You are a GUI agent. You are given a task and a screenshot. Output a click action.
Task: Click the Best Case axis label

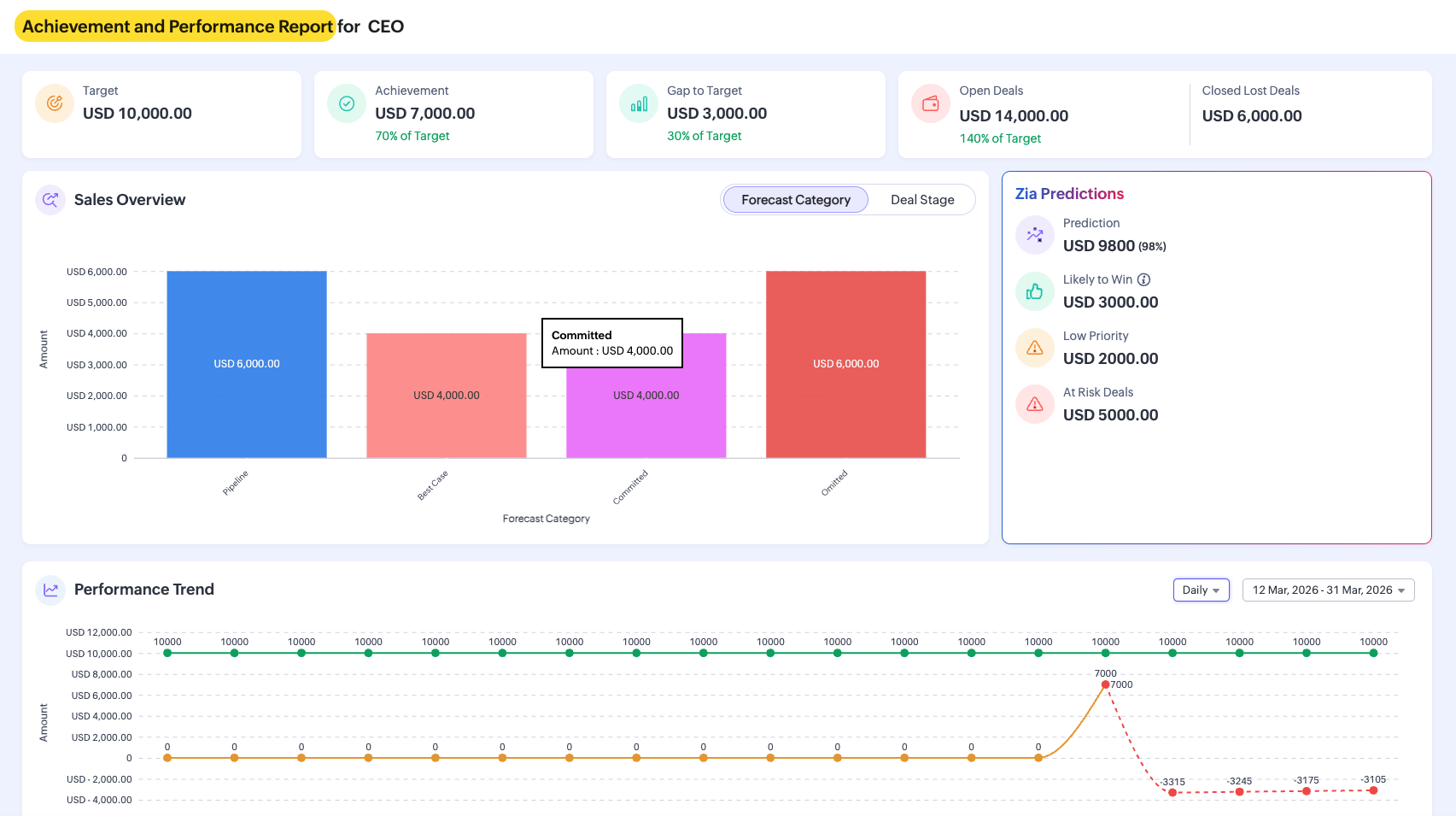(432, 485)
